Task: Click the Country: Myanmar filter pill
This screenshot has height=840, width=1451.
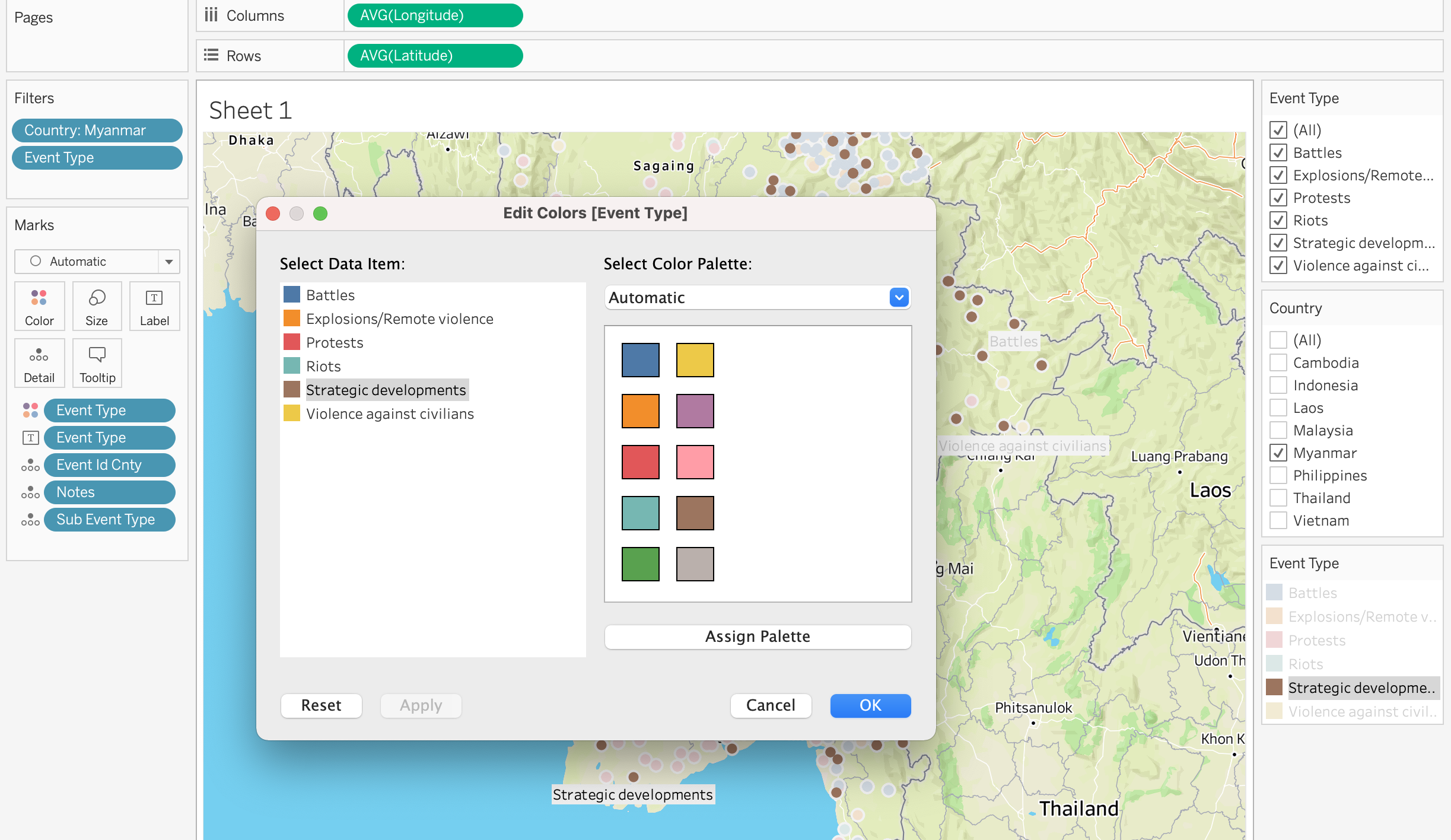Action: coord(97,131)
